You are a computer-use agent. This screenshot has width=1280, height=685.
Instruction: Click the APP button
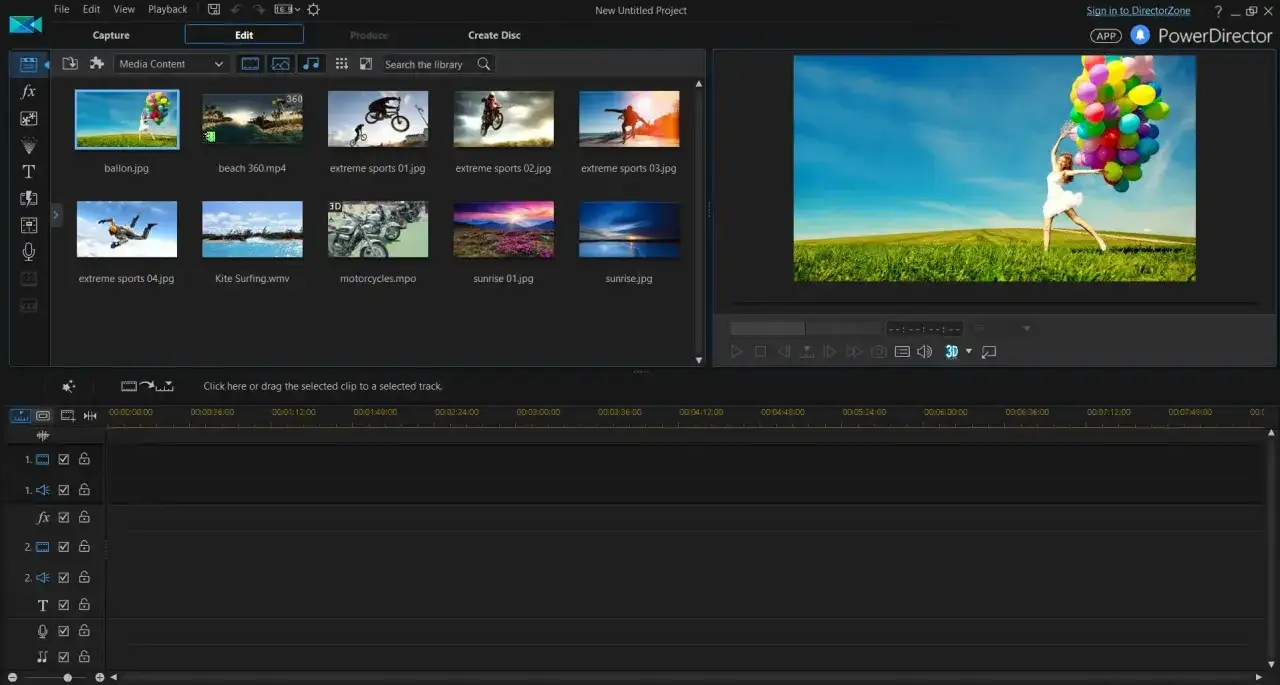(1105, 36)
